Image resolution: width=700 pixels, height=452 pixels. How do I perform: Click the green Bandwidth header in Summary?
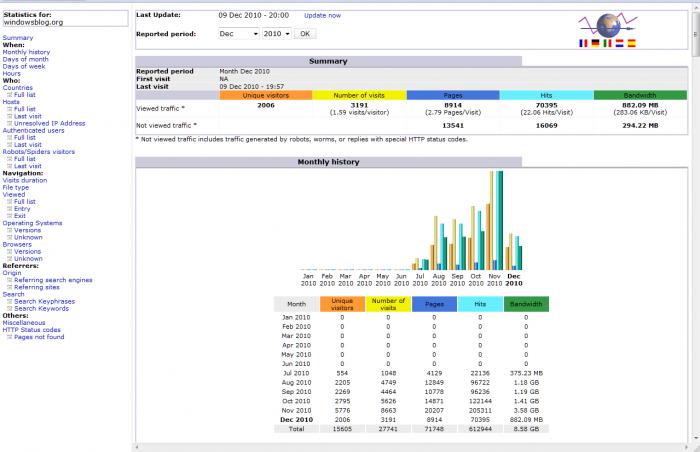[640, 95]
